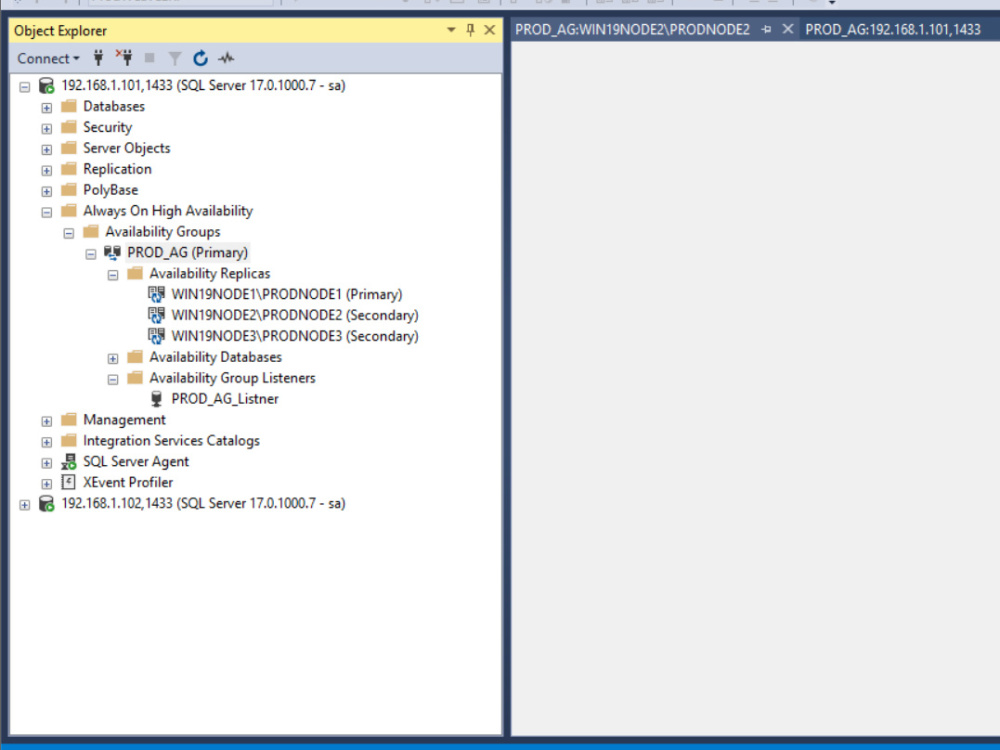Collapse the Availability Groups node

click(x=69, y=233)
